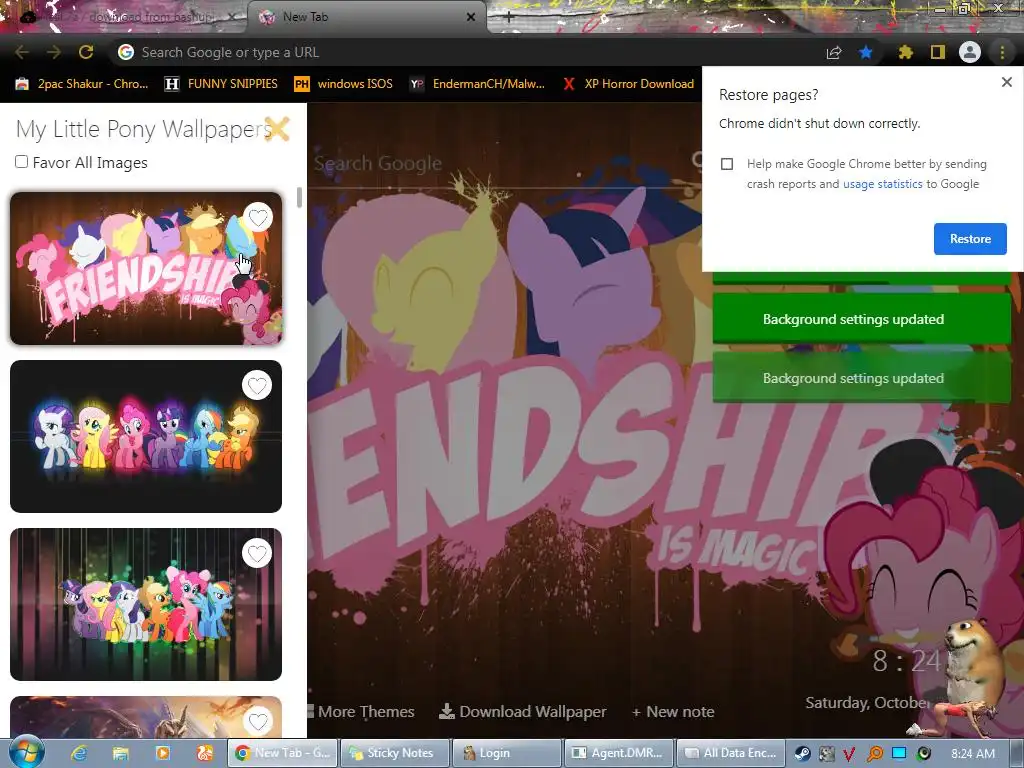Open the Chrome profile avatar menu
This screenshot has width=1024, height=768.
coord(970,52)
